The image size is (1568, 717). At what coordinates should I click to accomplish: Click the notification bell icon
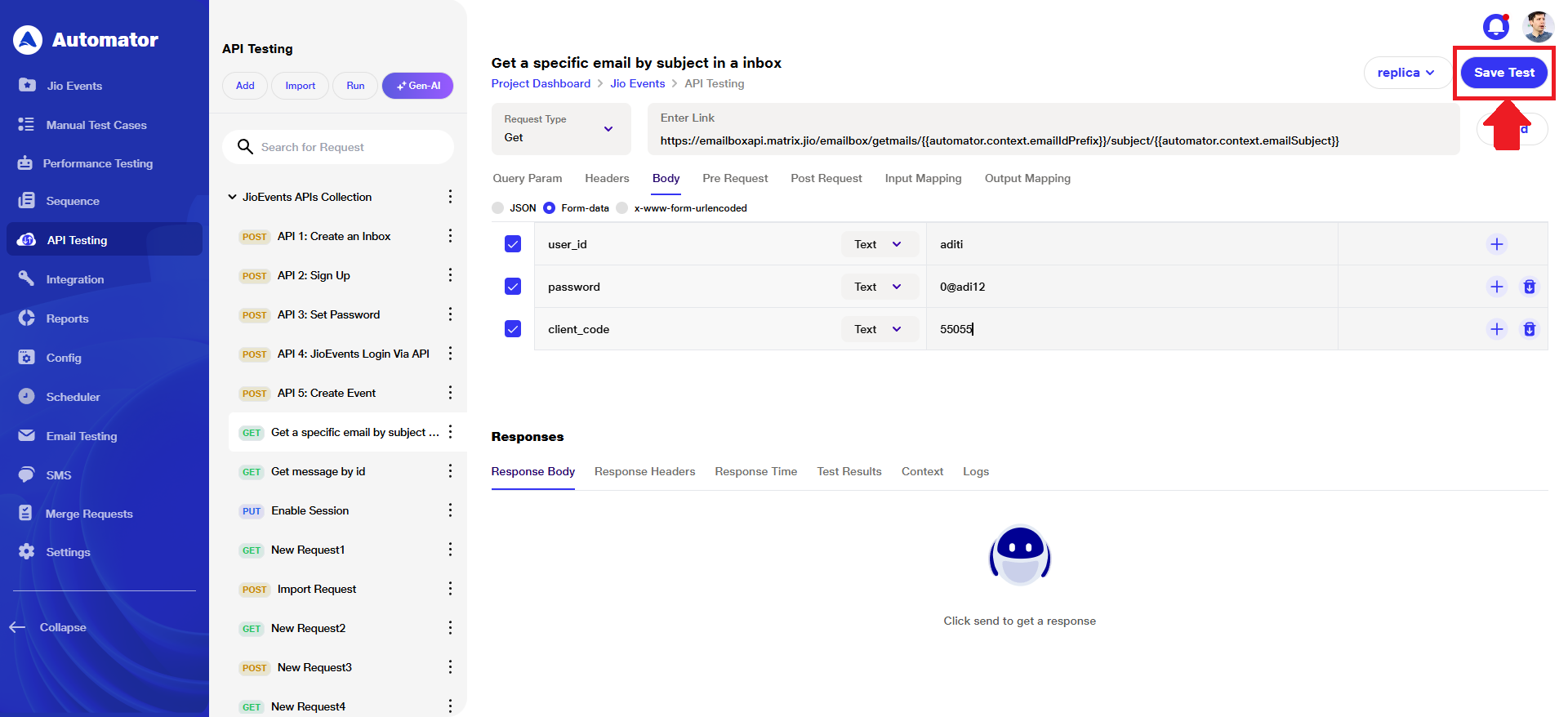1495,27
